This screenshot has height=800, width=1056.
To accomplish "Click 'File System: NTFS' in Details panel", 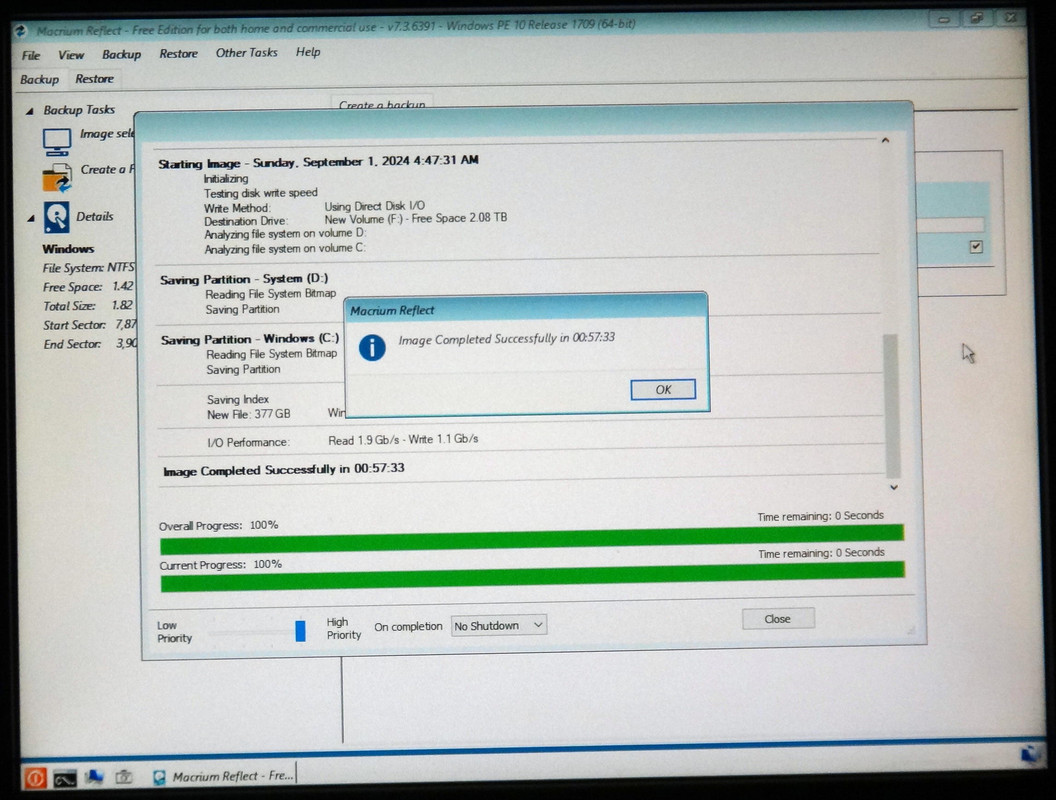I will pos(89,268).
